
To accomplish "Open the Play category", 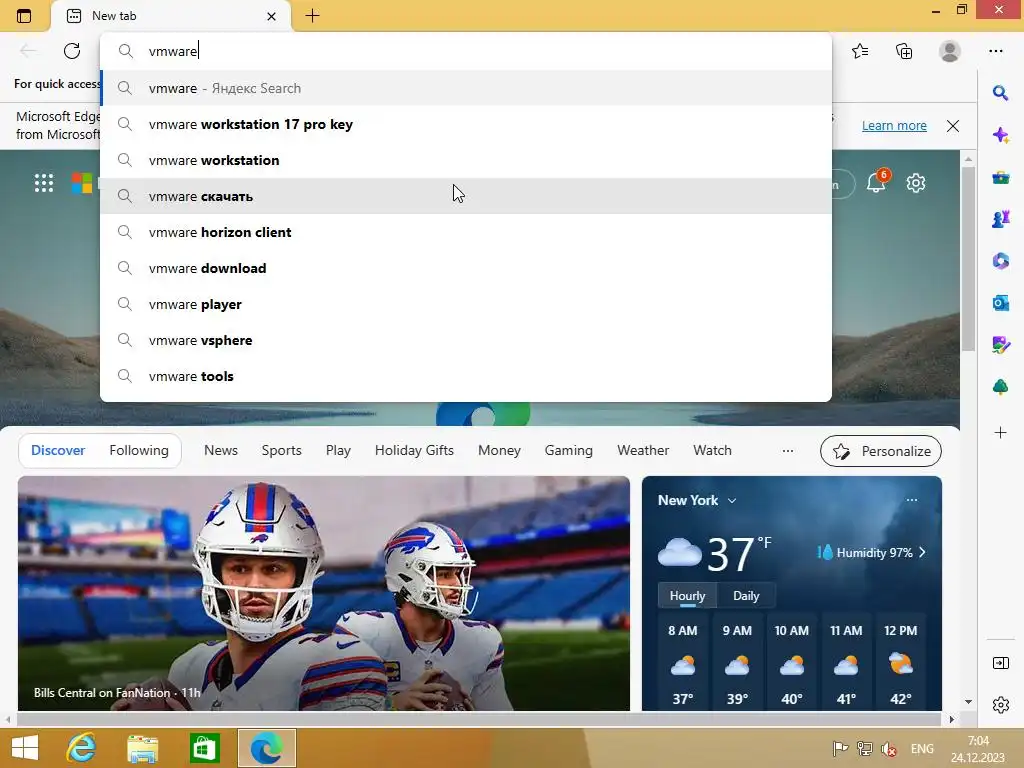I will pyautogui.click(x=338, y=451).
